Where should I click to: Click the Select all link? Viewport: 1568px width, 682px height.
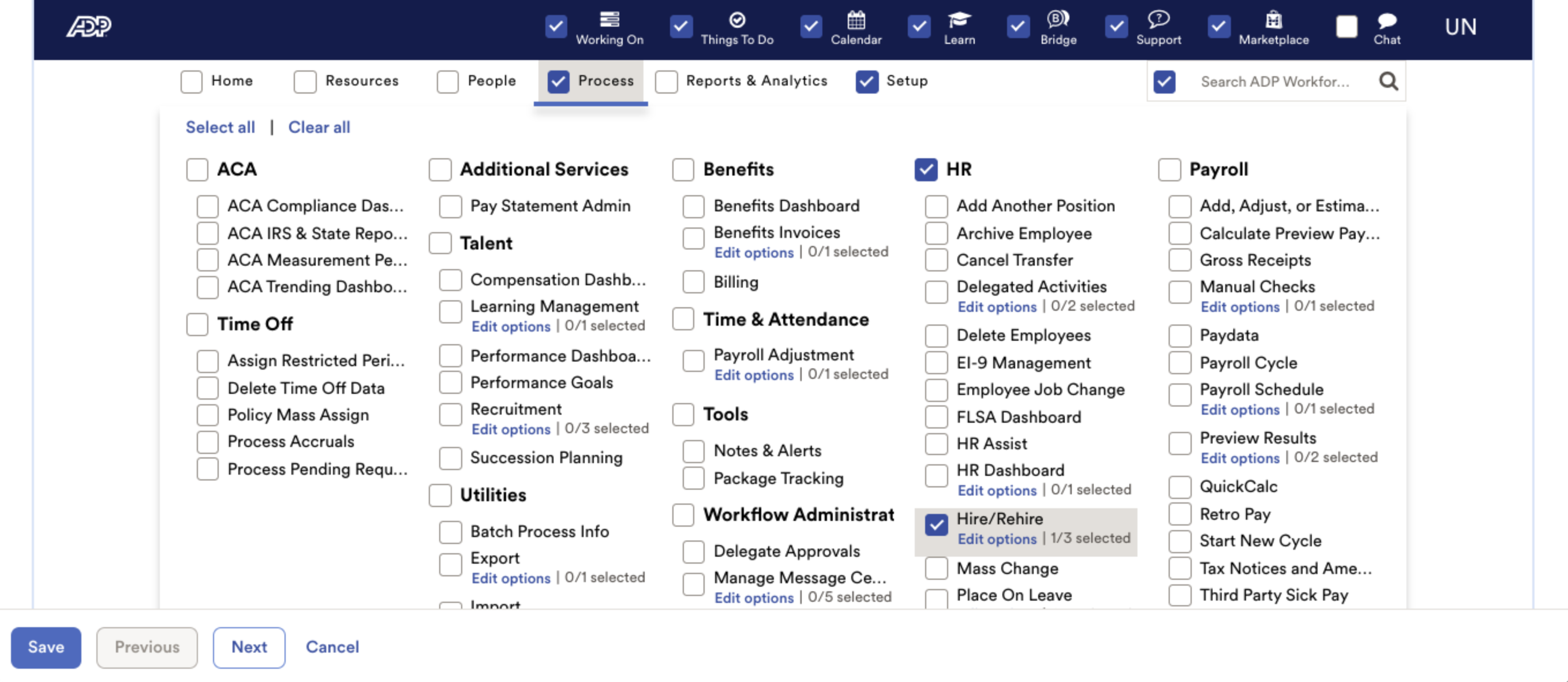coord(220,127)
